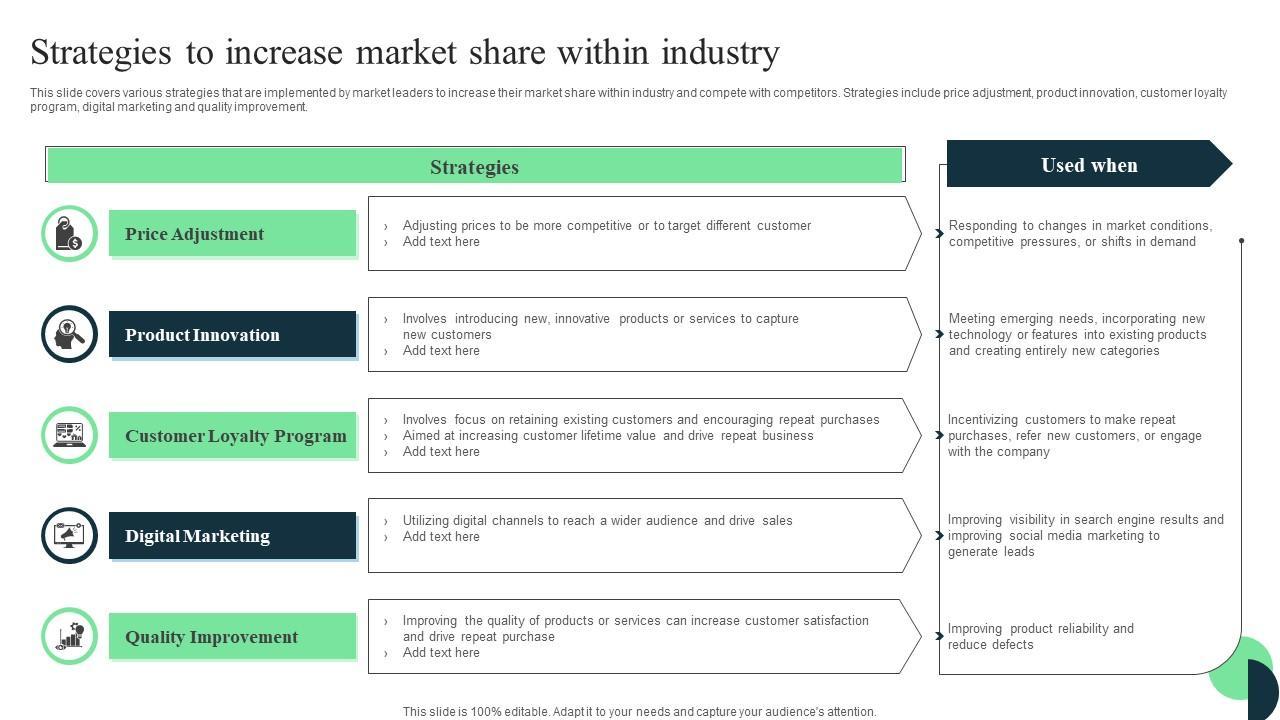This screenshot has width=1280, height=720.
Task: Click the slide title text
Action: point(405,52)
